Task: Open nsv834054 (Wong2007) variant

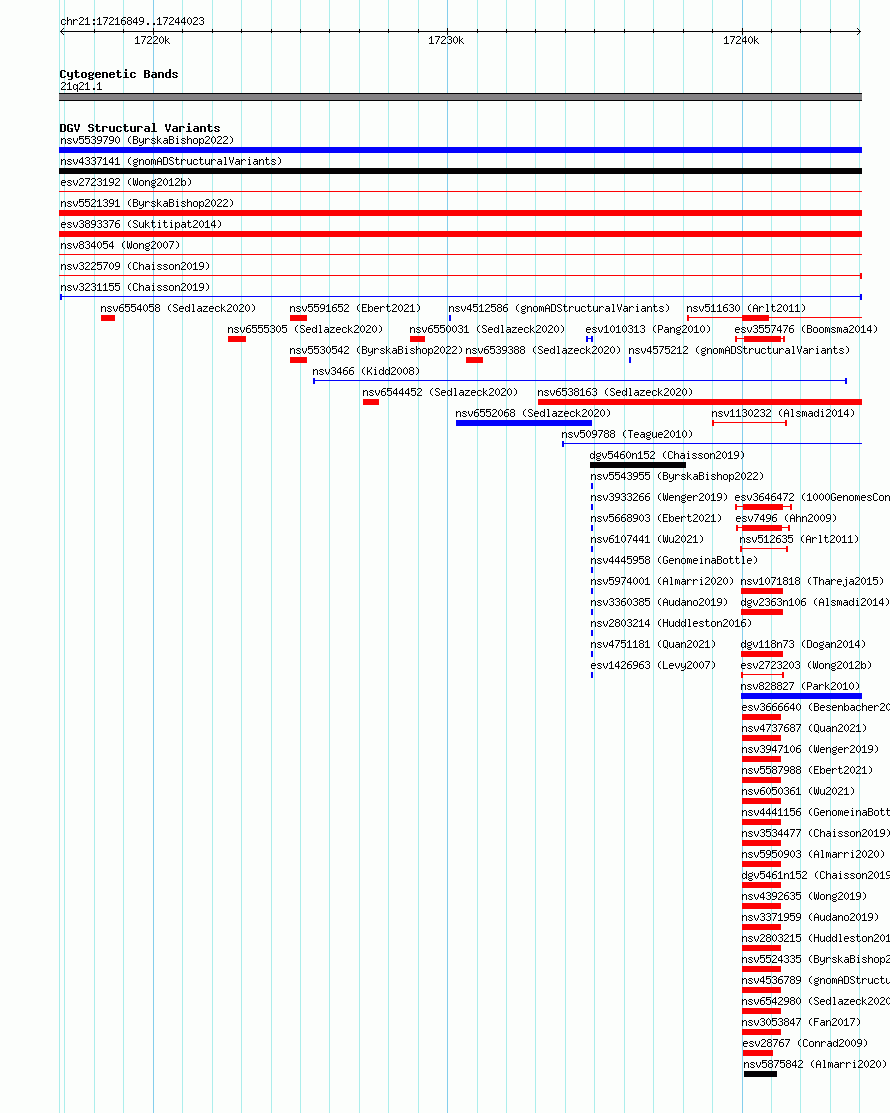Action: click(121, 246)
